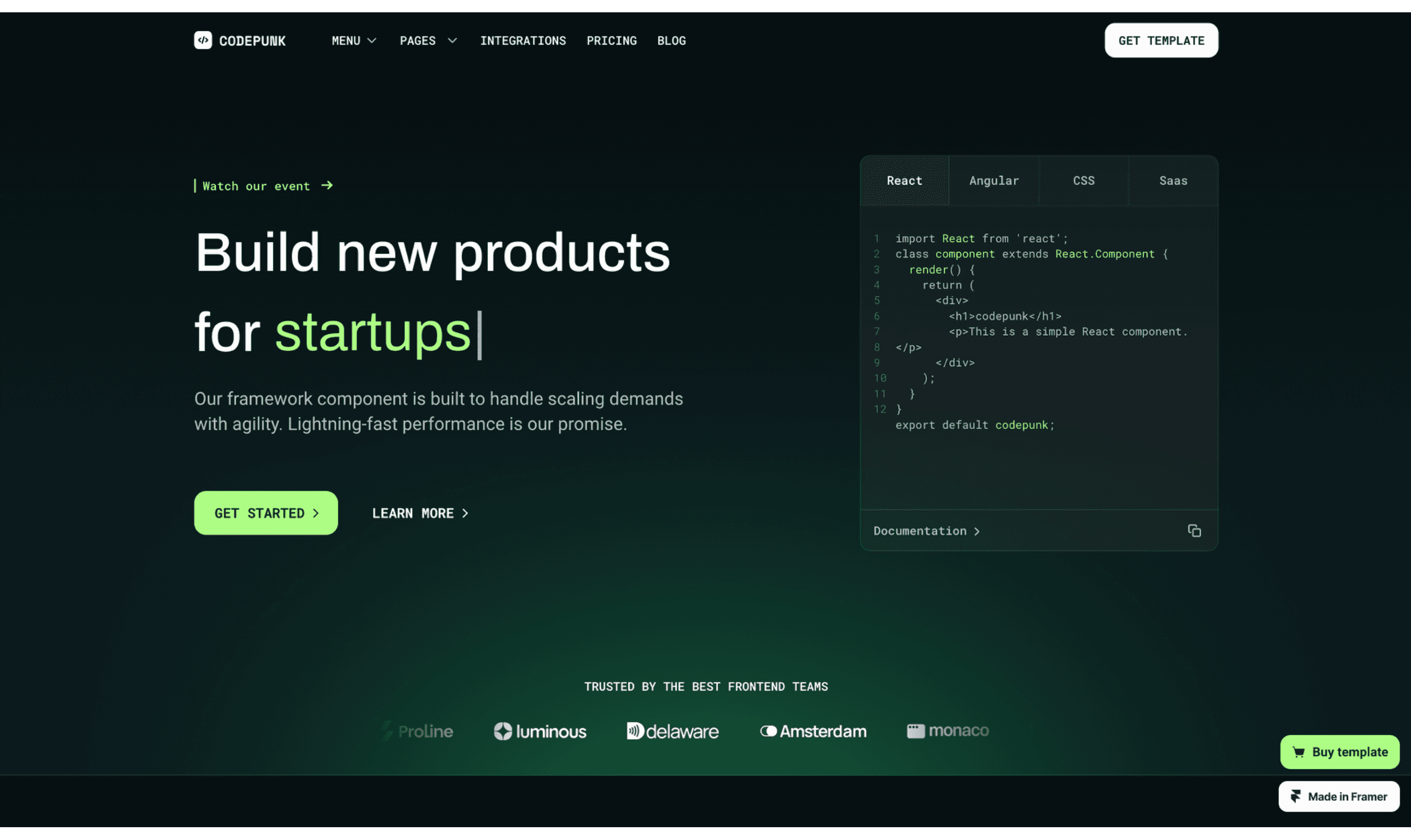Viewport: 1411px width, 840px height.
Task: Click the Buy template button
Action: 1339,752
